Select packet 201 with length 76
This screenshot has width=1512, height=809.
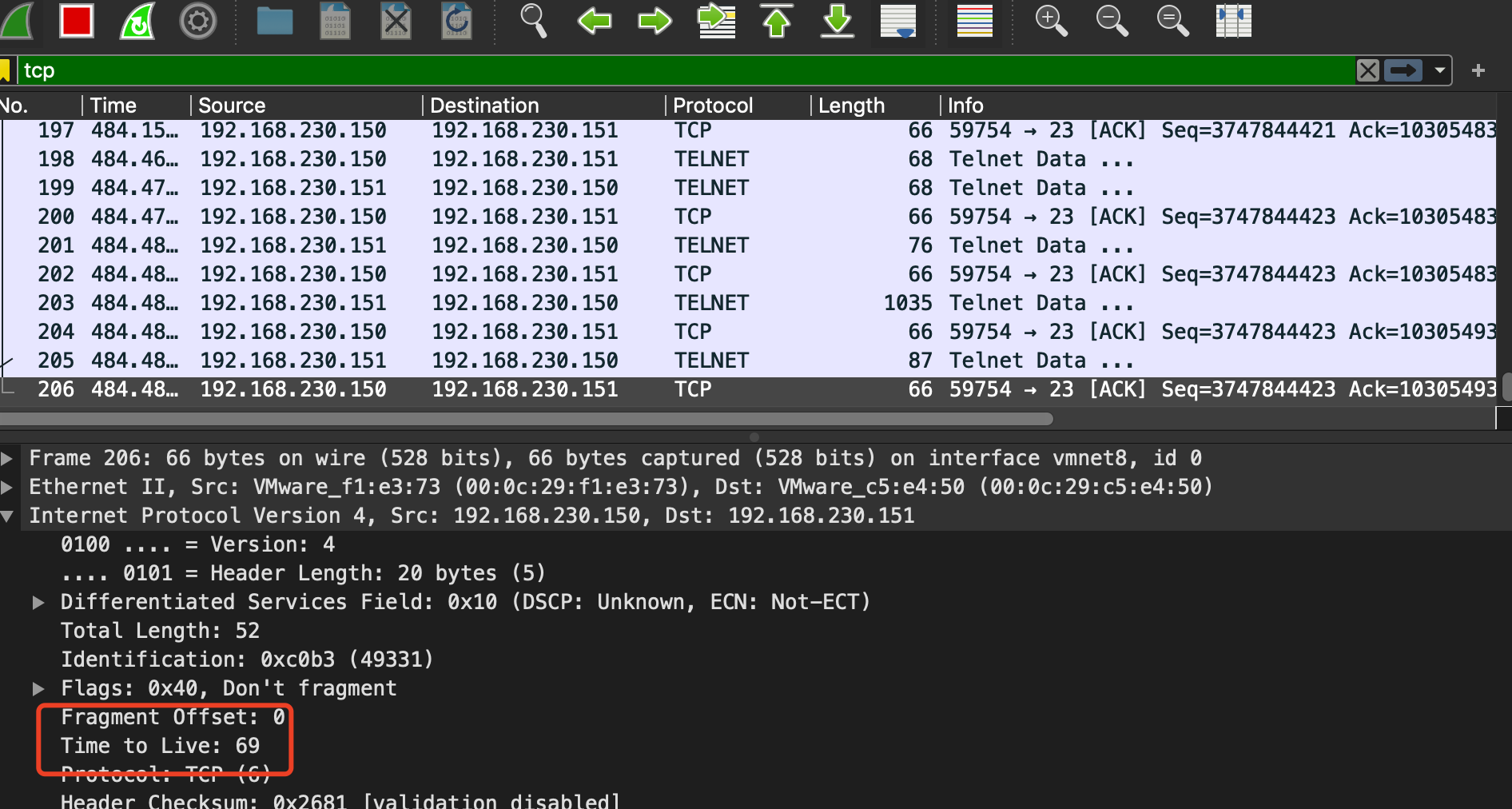748,245
